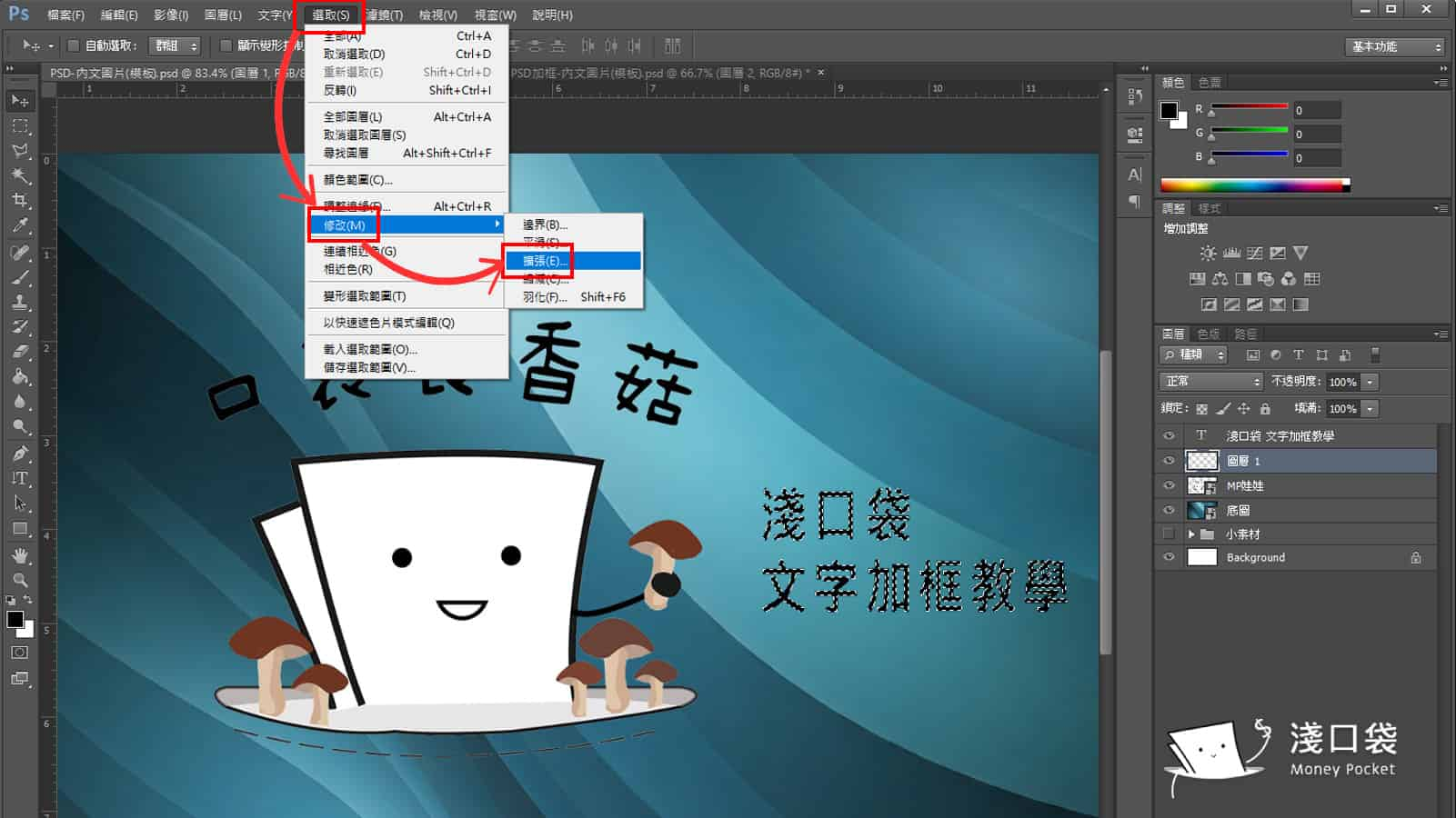Open the 群組 auto-select dropdown
The image size is (1456, 818).
175,45
